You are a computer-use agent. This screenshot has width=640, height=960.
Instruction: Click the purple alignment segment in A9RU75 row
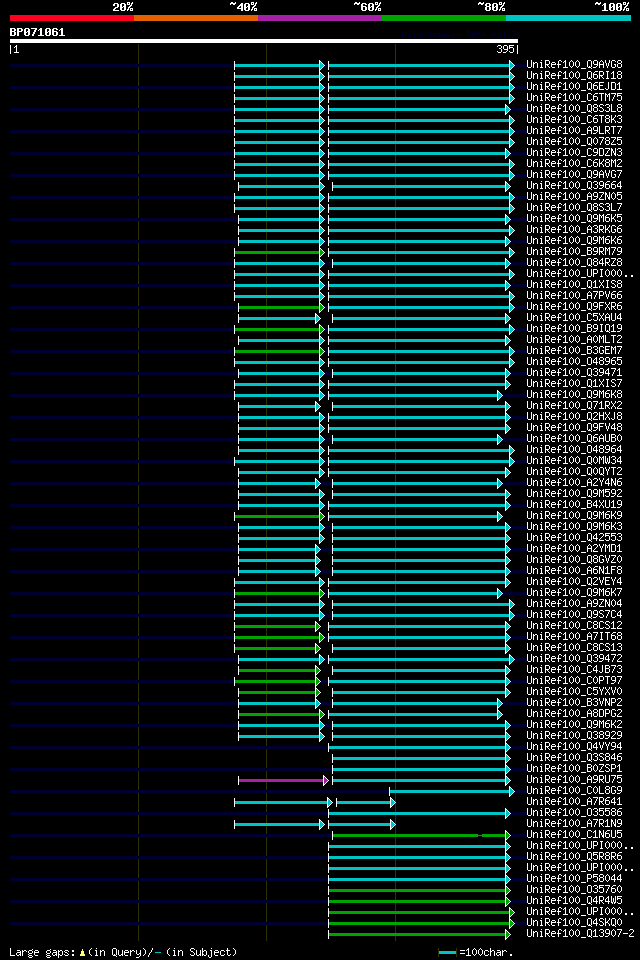pos(282,781)
